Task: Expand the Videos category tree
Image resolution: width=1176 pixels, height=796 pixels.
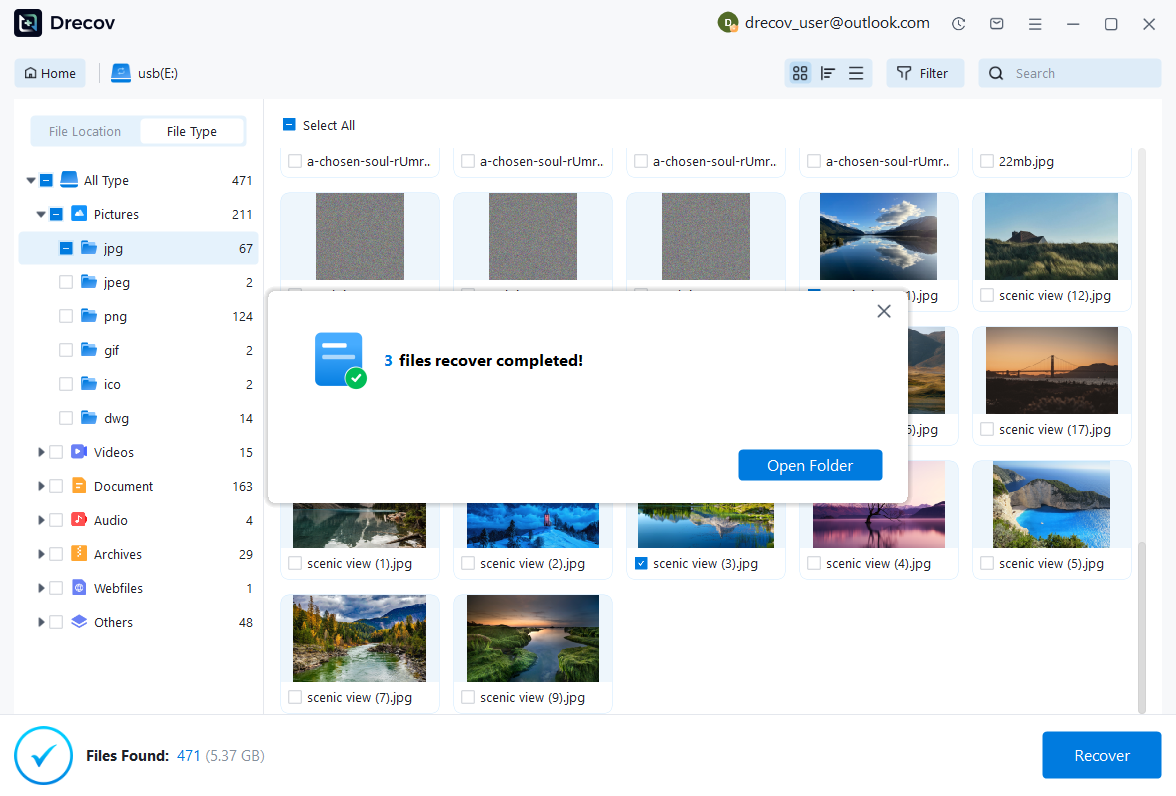Action: click(41, 452)
